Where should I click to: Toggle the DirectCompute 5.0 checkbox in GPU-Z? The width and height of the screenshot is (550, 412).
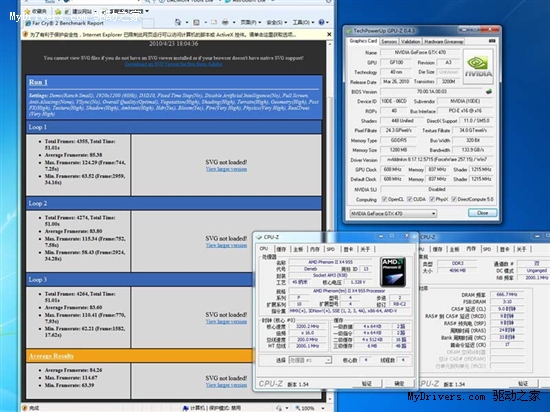tap(454, 199)
